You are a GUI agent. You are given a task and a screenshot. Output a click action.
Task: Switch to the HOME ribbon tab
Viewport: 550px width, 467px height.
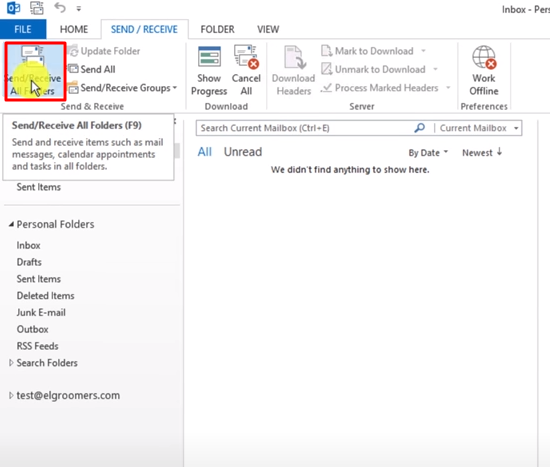(74, 29)
